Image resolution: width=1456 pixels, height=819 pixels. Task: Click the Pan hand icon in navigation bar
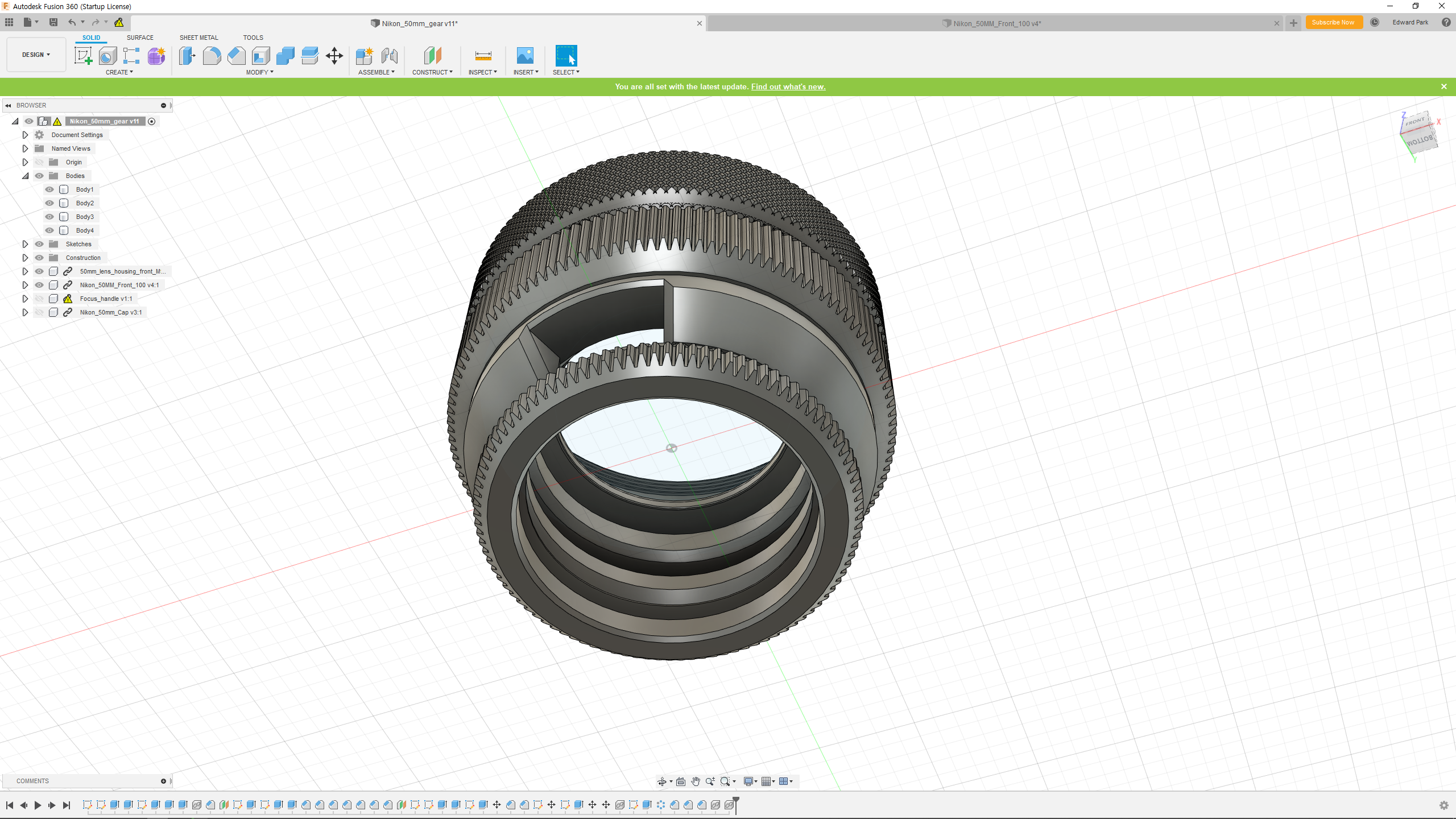(x=695, y=781)
